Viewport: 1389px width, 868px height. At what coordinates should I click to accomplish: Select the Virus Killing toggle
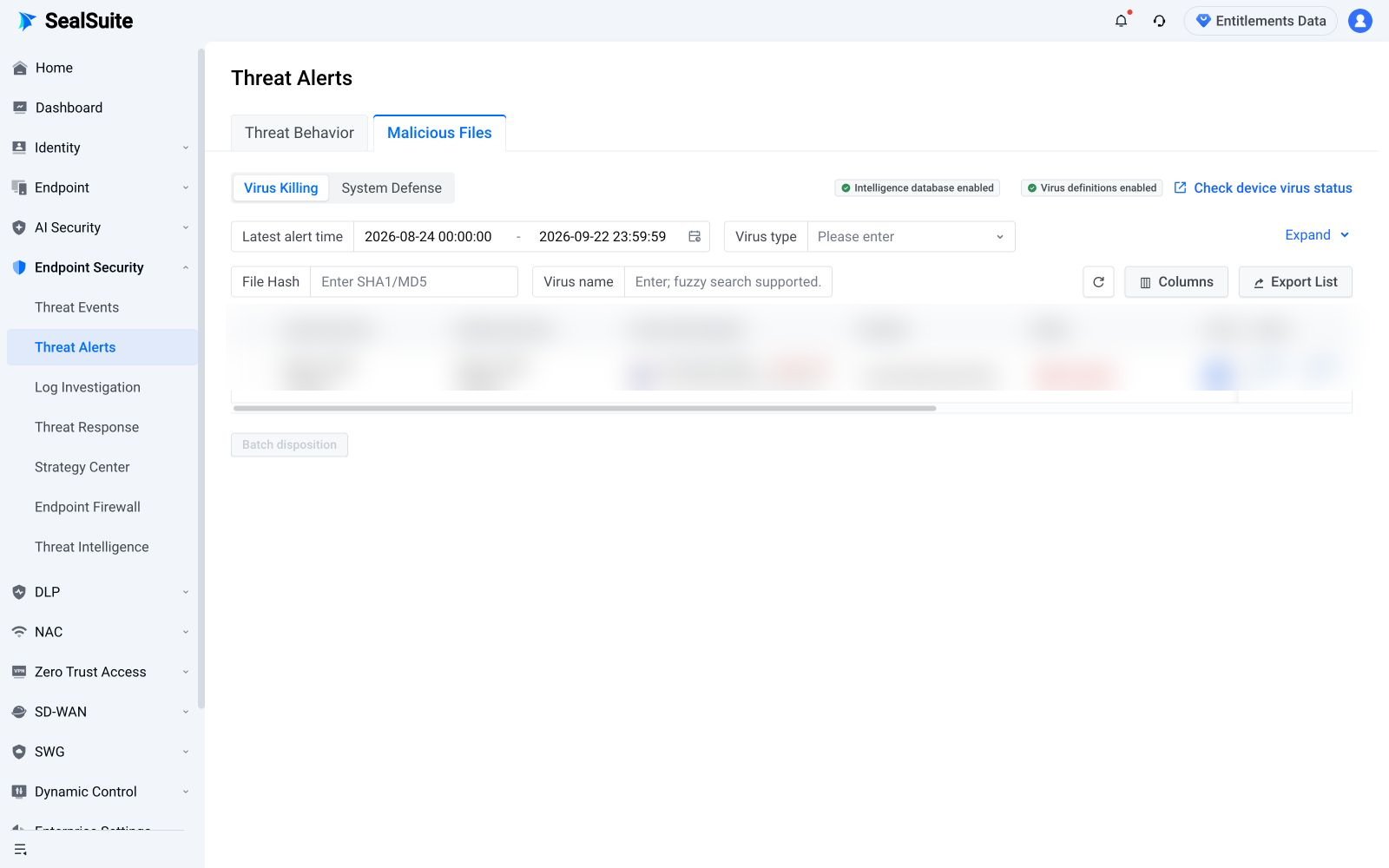click(x=280, y=188)
